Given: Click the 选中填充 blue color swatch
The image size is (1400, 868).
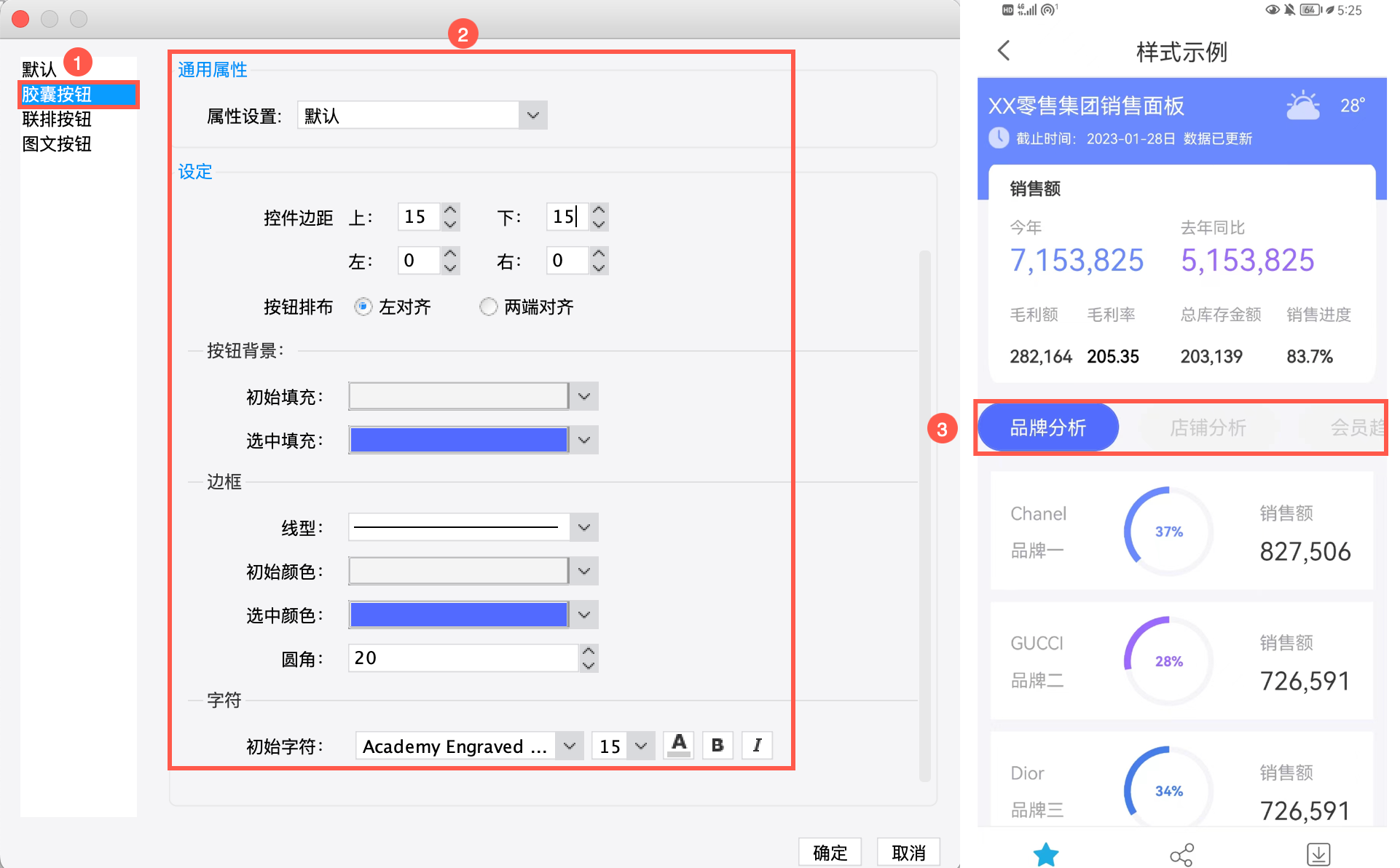Looking at the screenshot, I should (x=458, y=440).
